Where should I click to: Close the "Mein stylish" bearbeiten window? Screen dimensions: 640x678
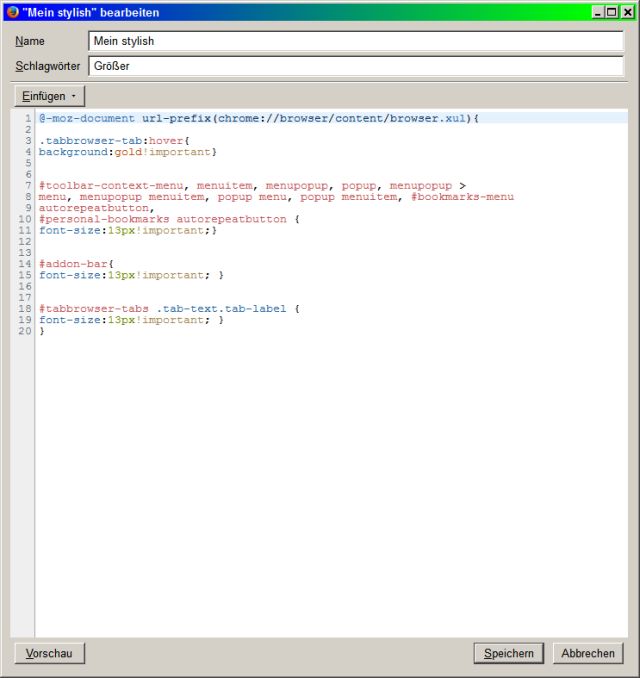pyautogui.click(x=627, y=12)
